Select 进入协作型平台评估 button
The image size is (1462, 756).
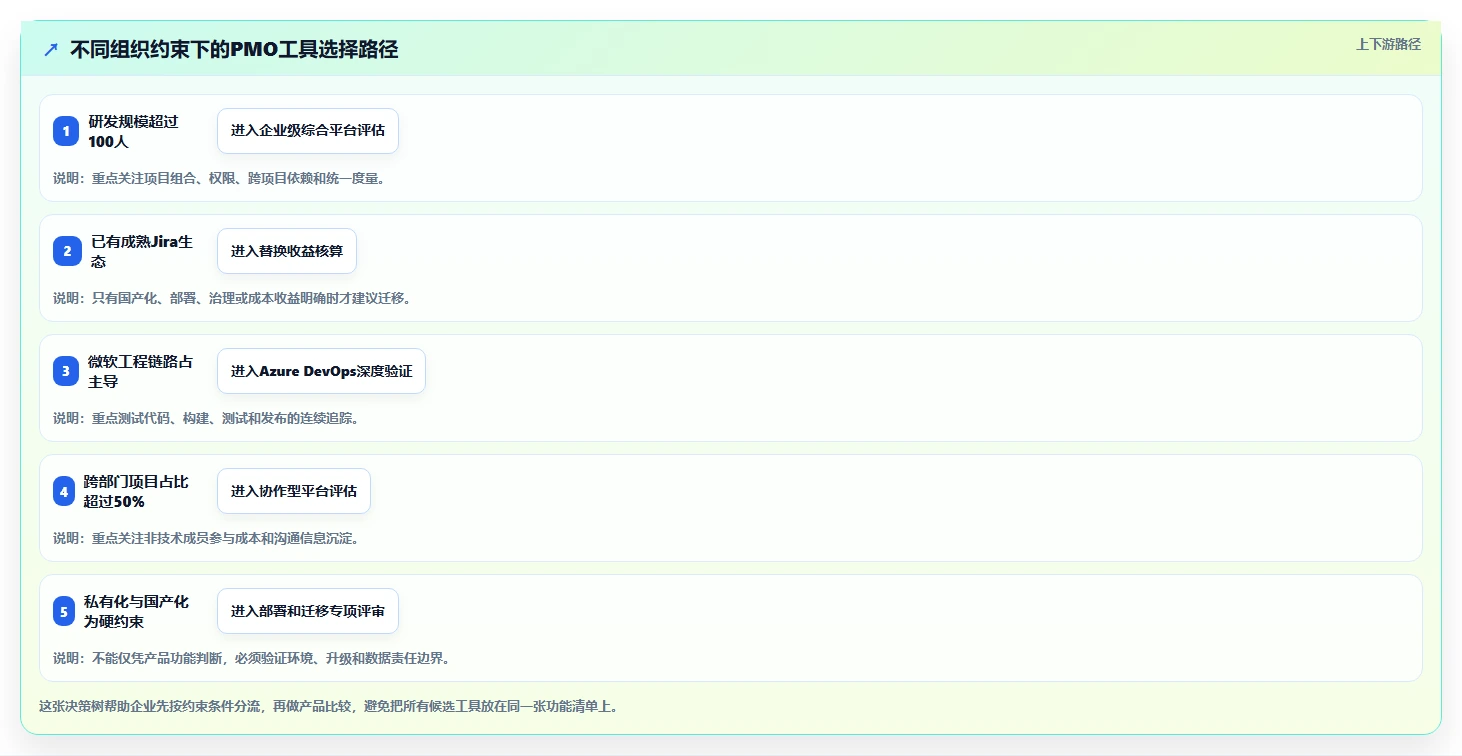click(x=294, y=491)
